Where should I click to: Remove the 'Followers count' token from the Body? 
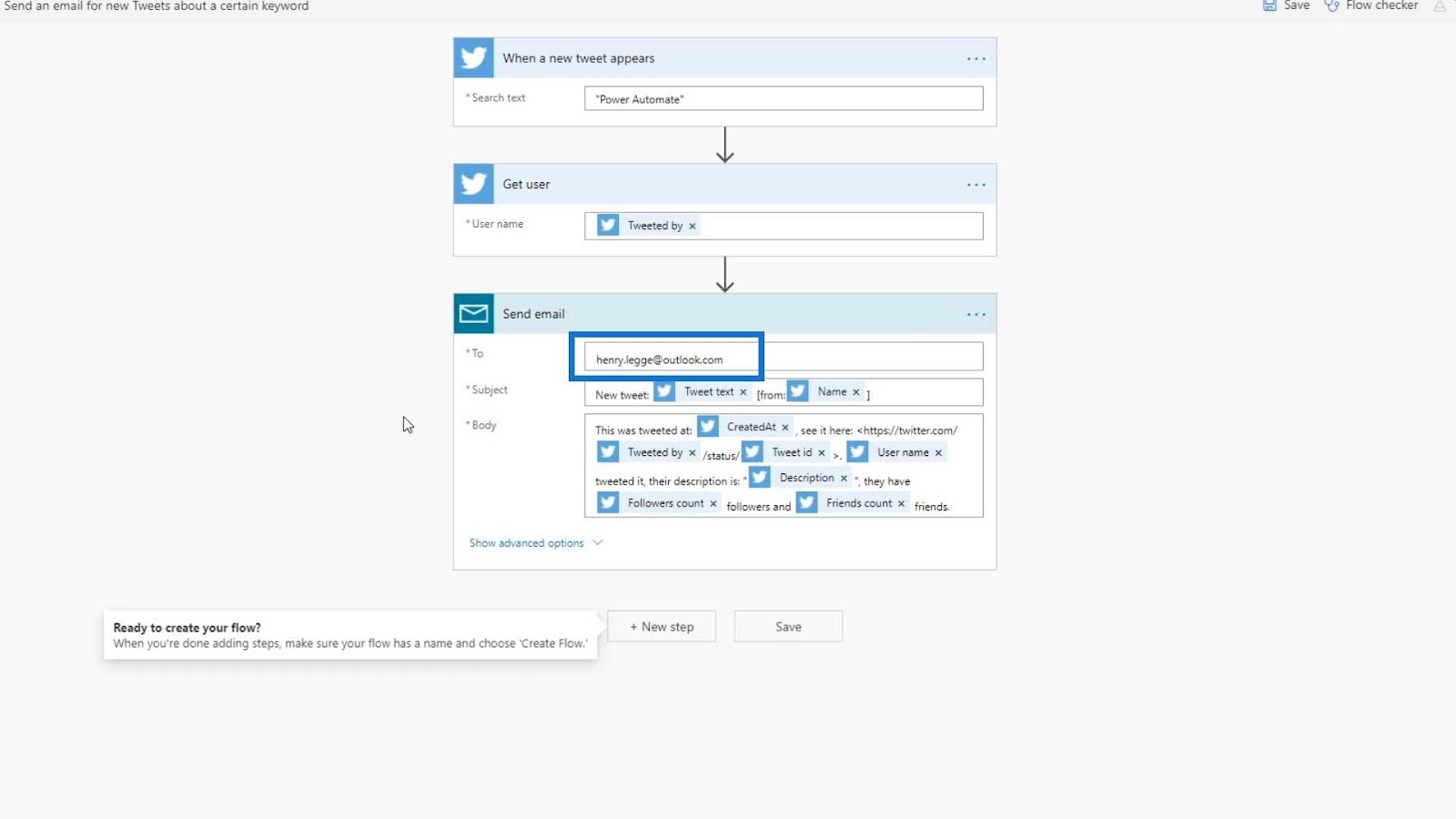[x=713, y=504]
